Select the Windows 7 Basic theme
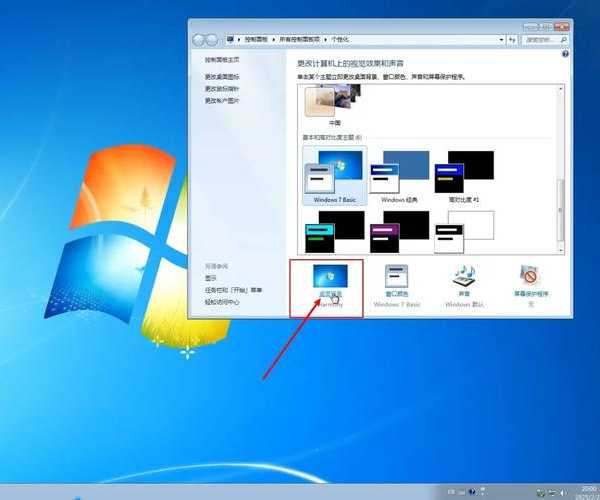 point(335,176)
